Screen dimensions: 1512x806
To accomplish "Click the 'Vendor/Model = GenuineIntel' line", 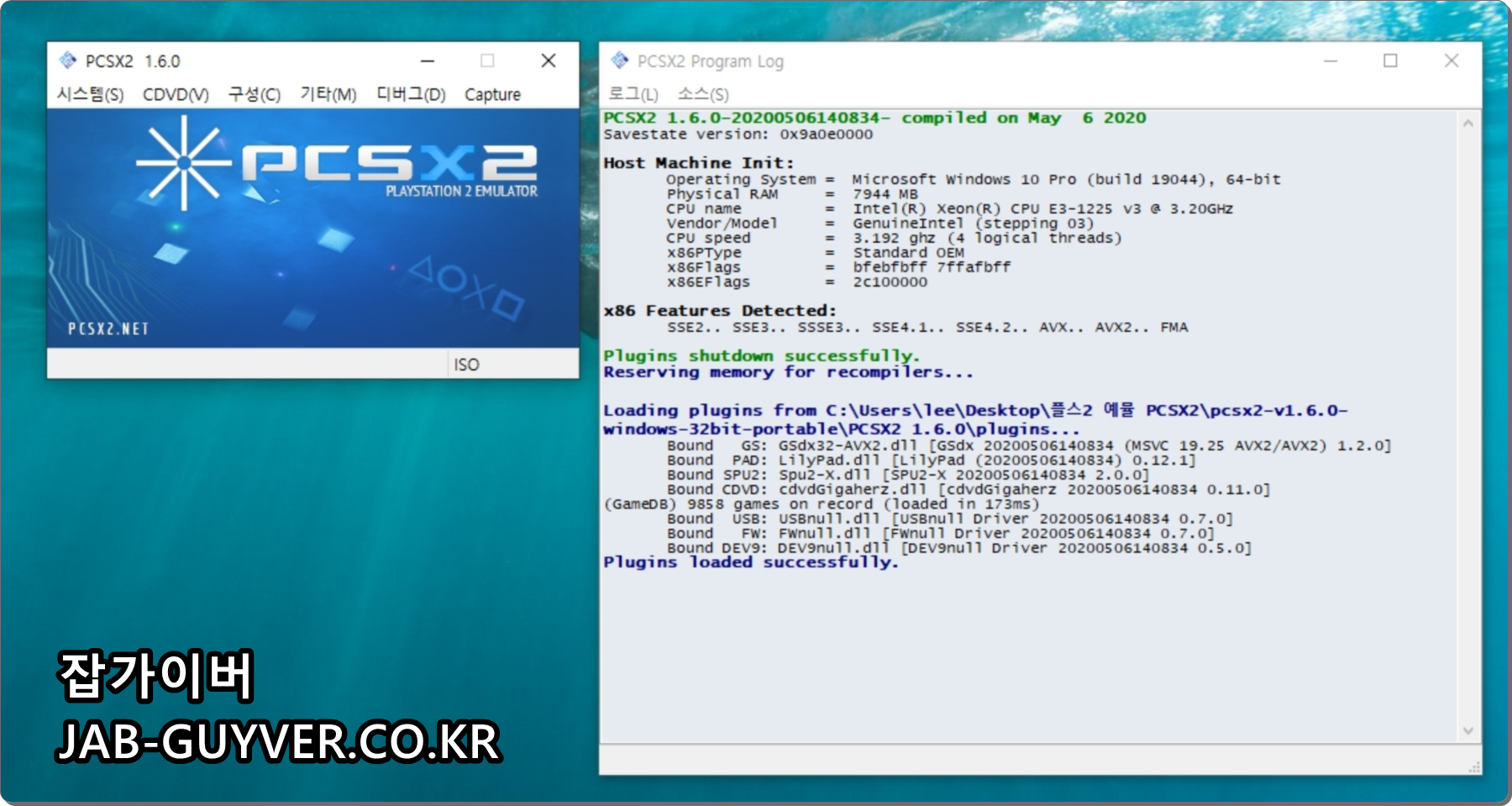I will [880, 224].
